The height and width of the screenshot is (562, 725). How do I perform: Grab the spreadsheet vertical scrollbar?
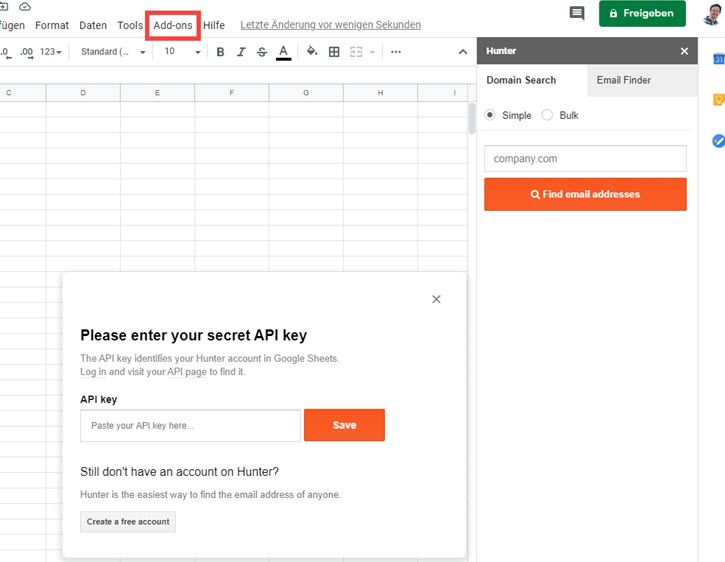click(472, 118)
